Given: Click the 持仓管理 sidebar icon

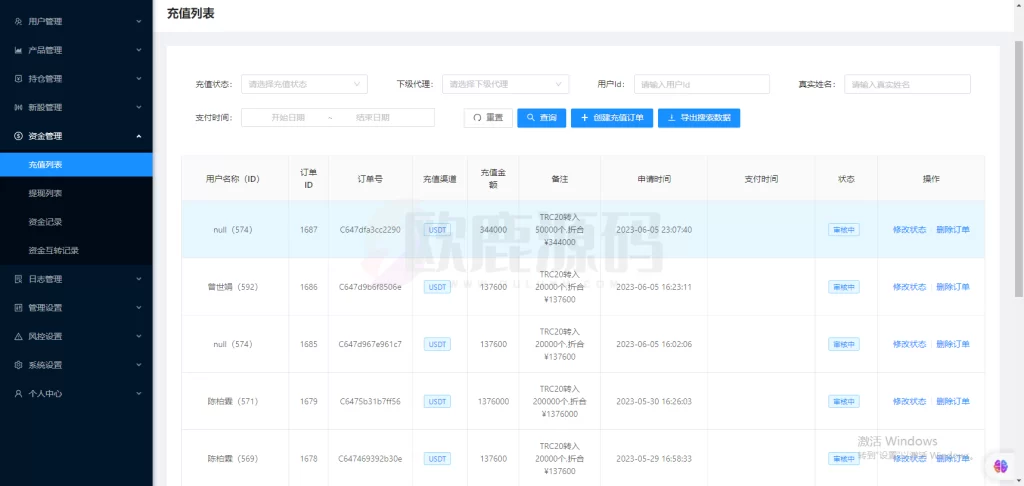Looking at the screenshot, I should pos(18,79).
